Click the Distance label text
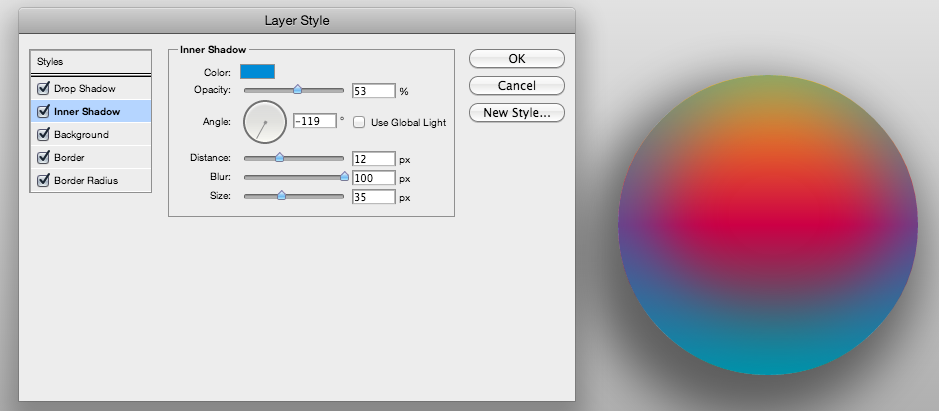Viewport: 939px width, 411px height. pyautogui.click(x=210, y=158)
